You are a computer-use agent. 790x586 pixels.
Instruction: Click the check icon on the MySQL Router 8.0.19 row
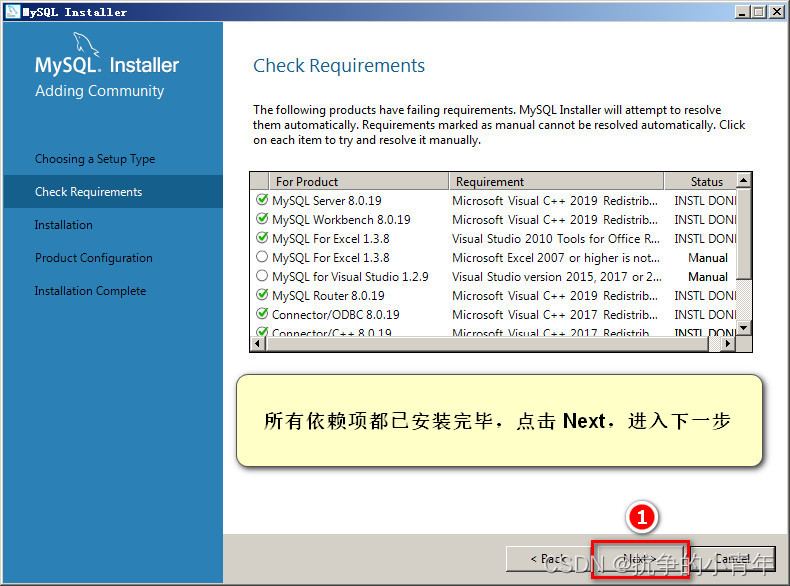pyautogui.click(x=262, y=294)
